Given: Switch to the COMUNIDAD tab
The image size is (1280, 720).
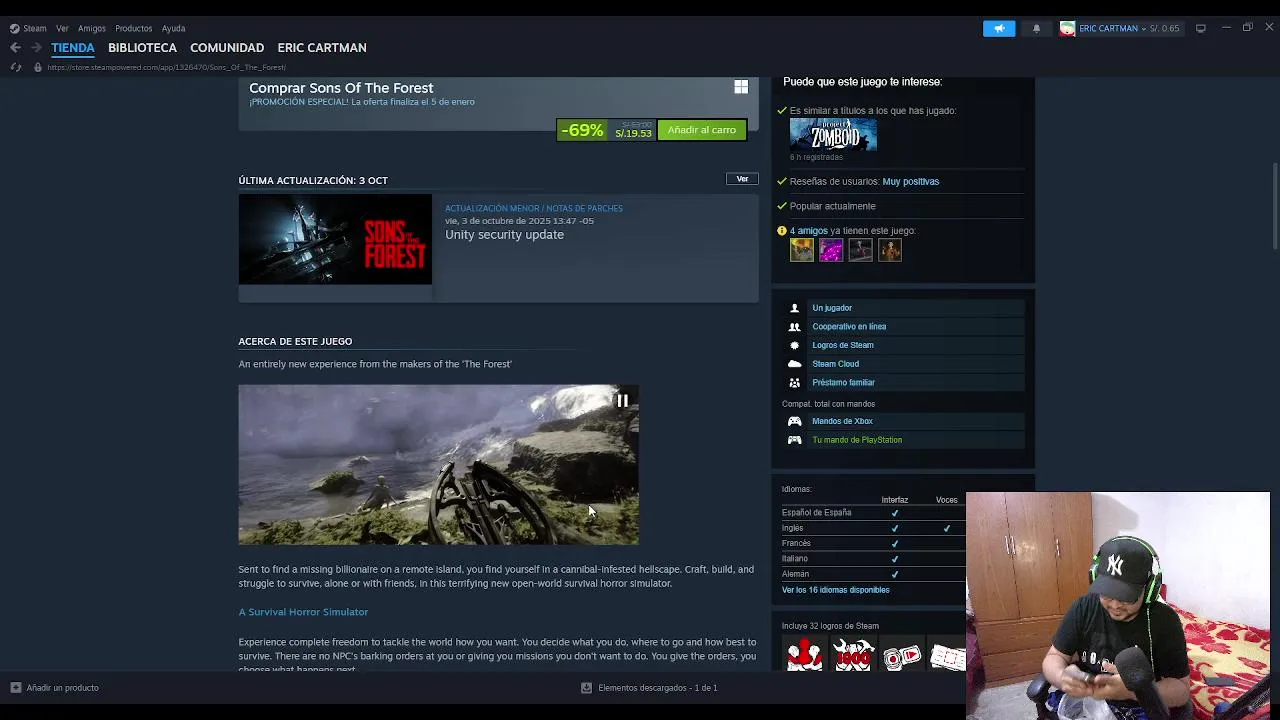Looking at the screenshot, I should point(227,47).
